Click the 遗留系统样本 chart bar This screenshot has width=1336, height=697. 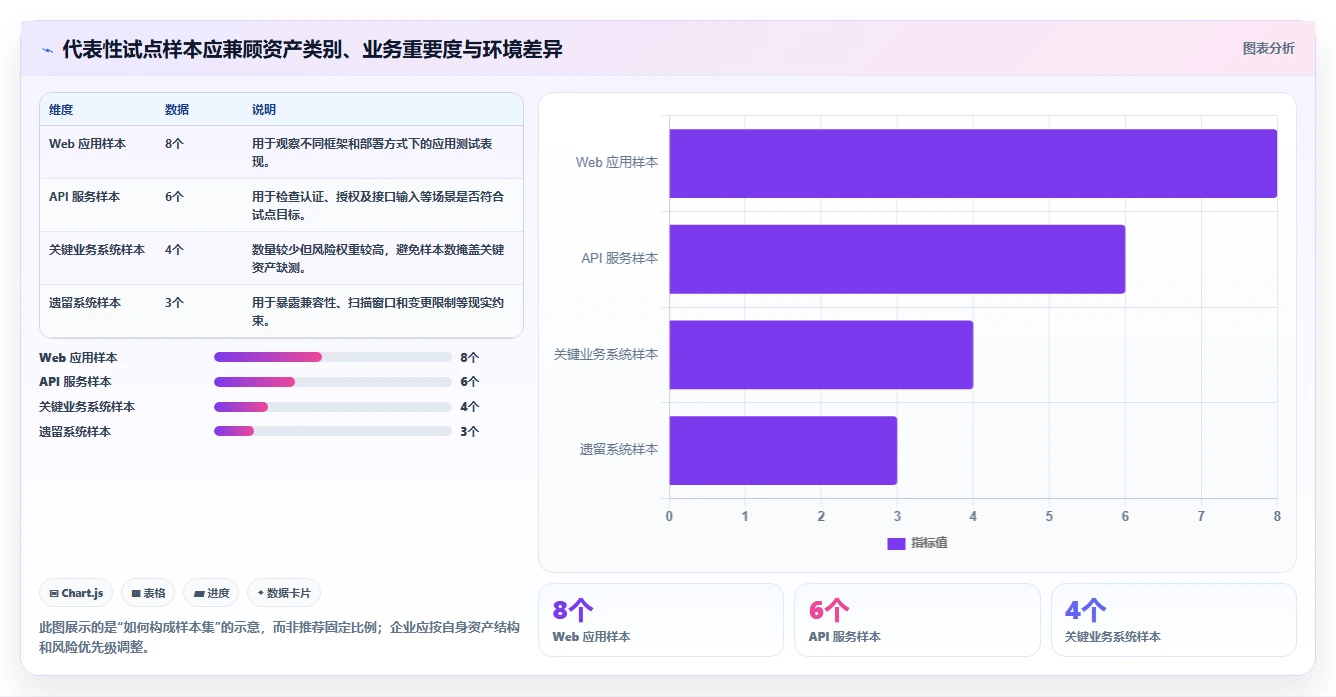[x=783, y=450]
